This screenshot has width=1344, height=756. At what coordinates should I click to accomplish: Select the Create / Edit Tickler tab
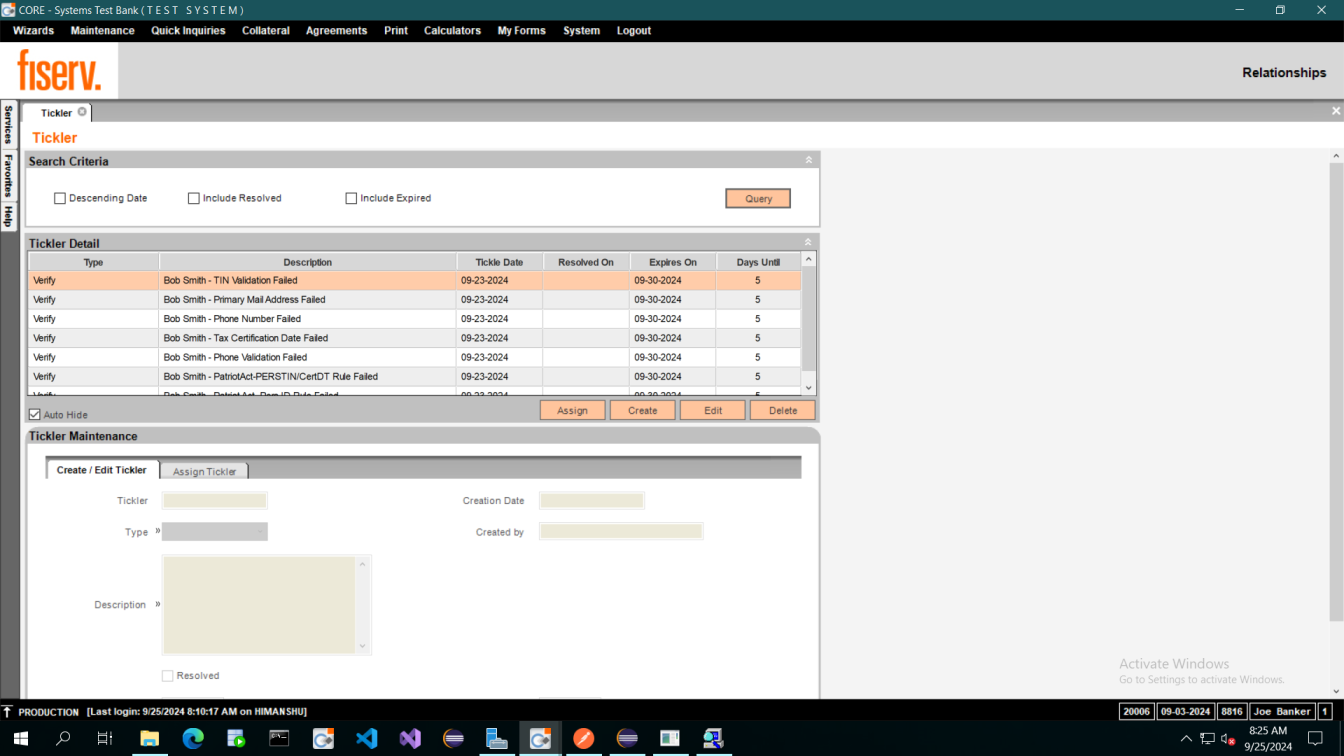(x=102, y=469)
